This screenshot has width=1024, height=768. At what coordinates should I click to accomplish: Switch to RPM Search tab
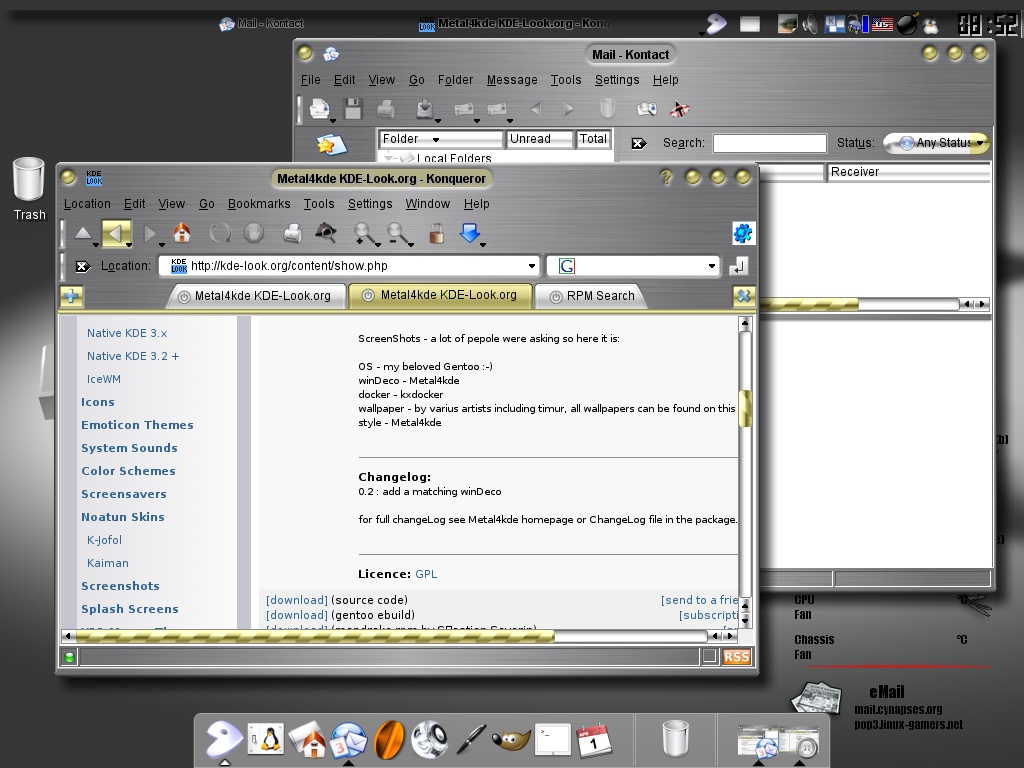pos(592,296)
